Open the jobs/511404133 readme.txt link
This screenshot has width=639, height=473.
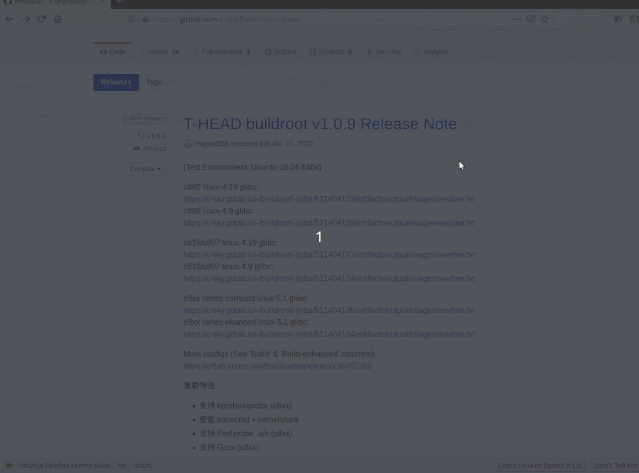[x=329, y=199]
